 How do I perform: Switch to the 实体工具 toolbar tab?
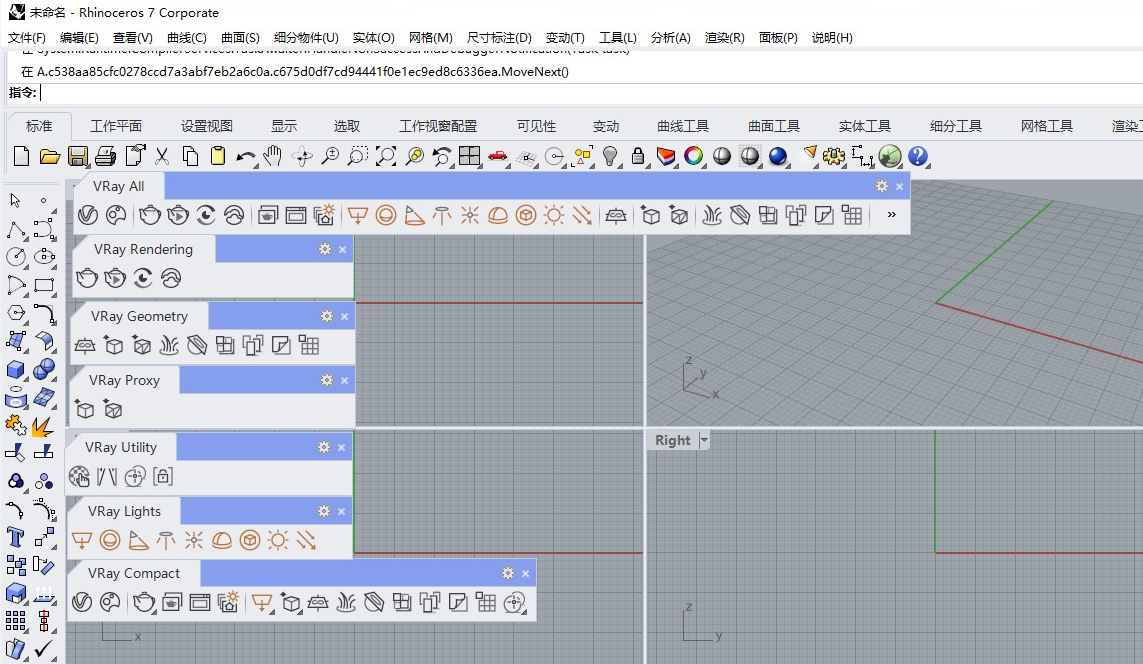[865, 126]
